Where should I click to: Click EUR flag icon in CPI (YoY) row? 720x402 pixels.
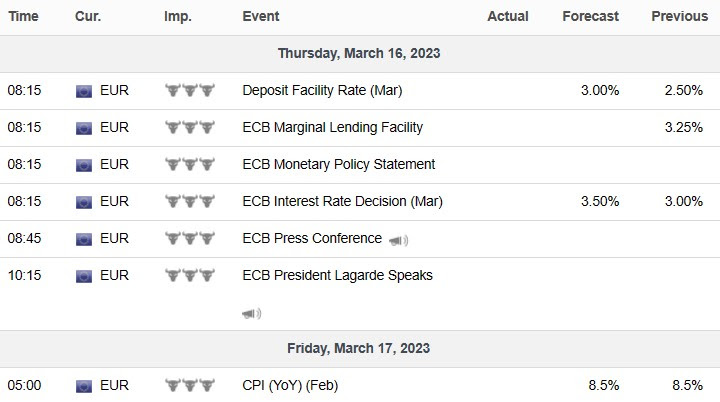coord(84,385)
